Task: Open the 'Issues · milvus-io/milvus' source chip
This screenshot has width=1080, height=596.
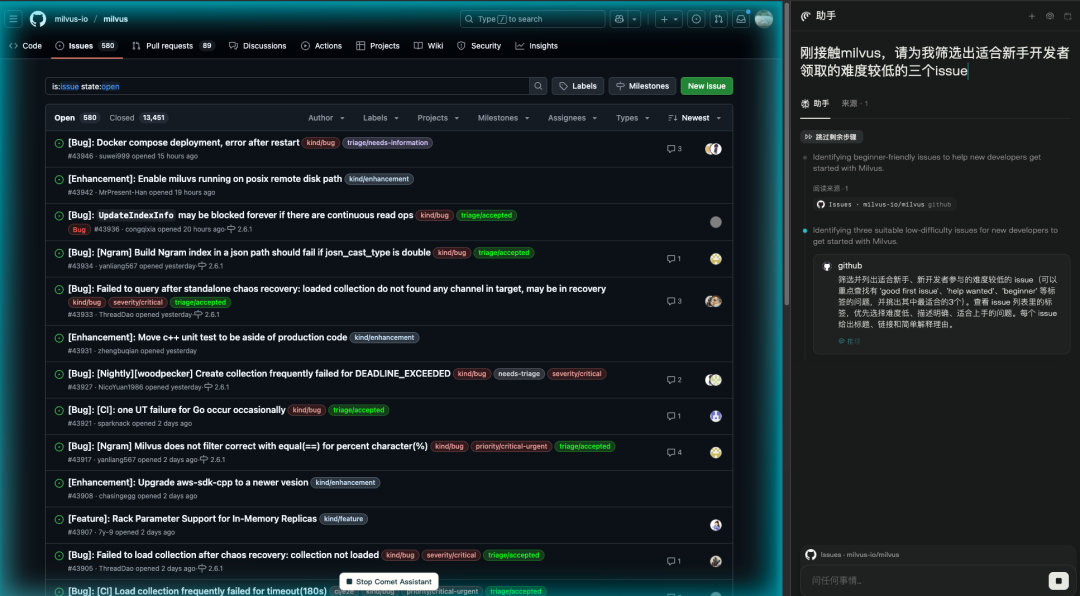Action: [884, 205]
